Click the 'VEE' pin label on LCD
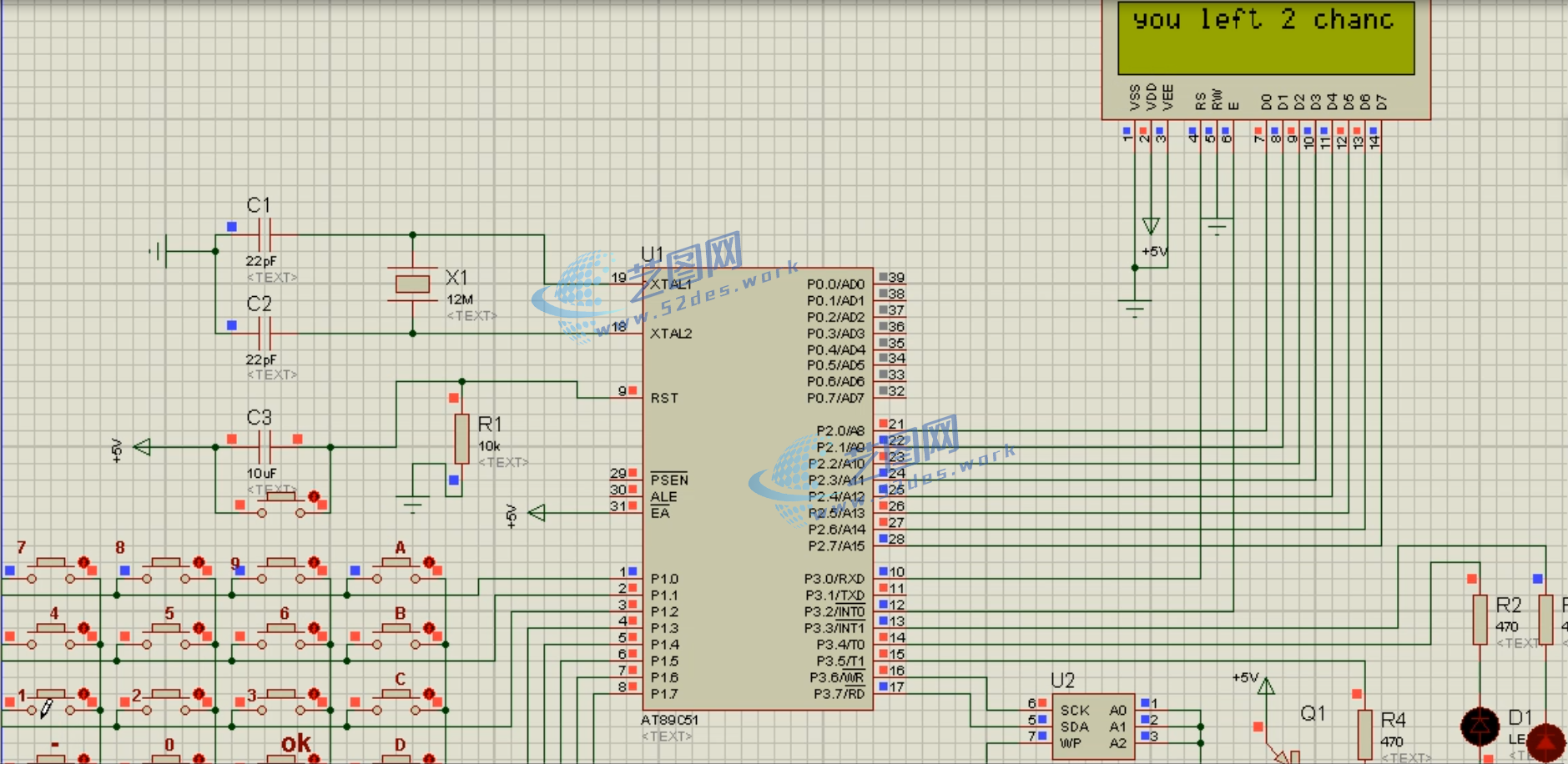 click(1168, 97)
